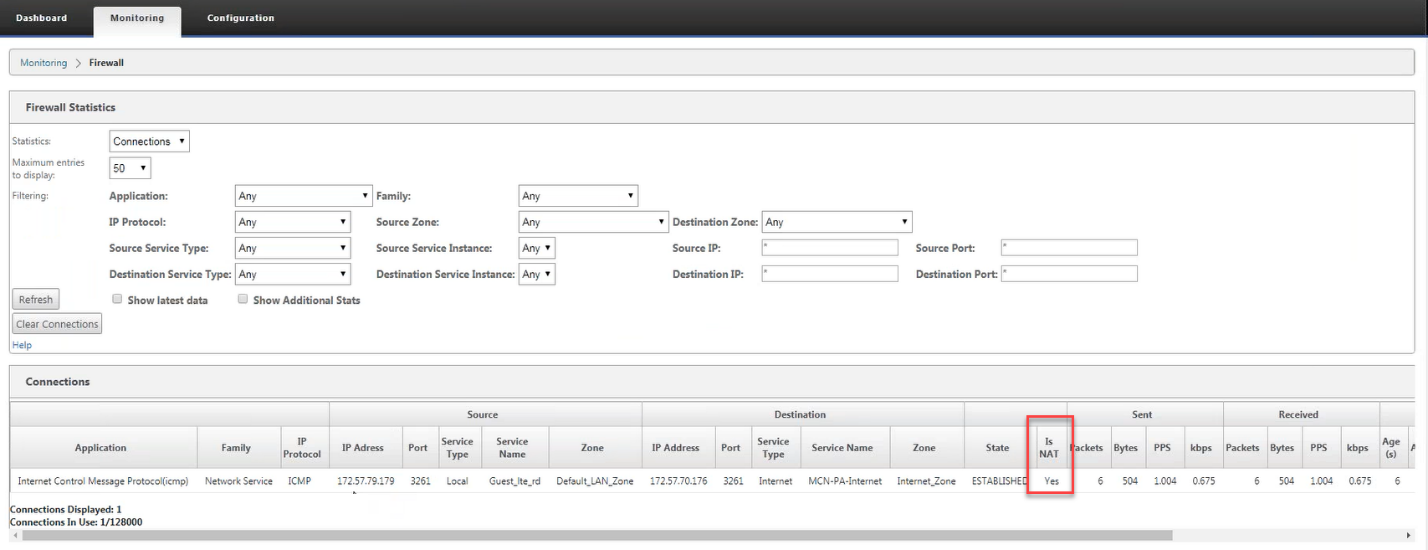
Task: Open the IP Protocol filter dropdown
Action: (x=293, y=222)
